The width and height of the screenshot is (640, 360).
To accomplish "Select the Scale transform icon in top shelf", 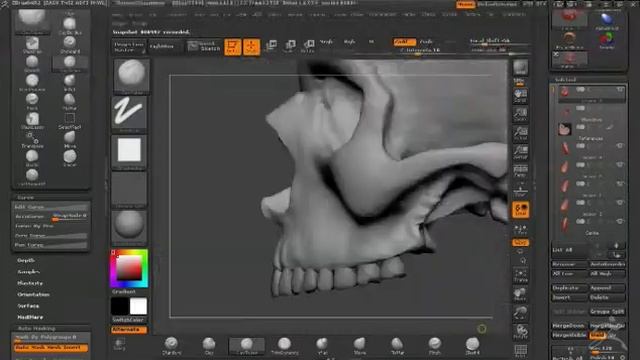I will (289, 46).
